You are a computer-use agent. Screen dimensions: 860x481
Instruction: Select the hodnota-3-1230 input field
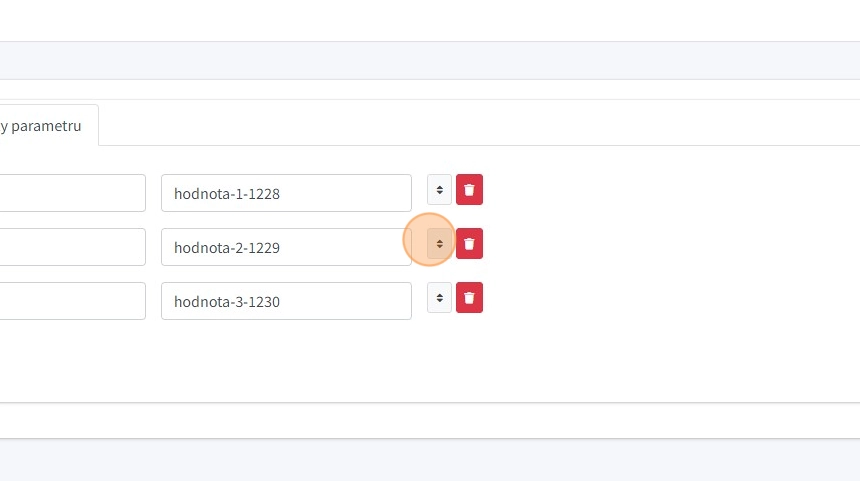coord(286,301)
